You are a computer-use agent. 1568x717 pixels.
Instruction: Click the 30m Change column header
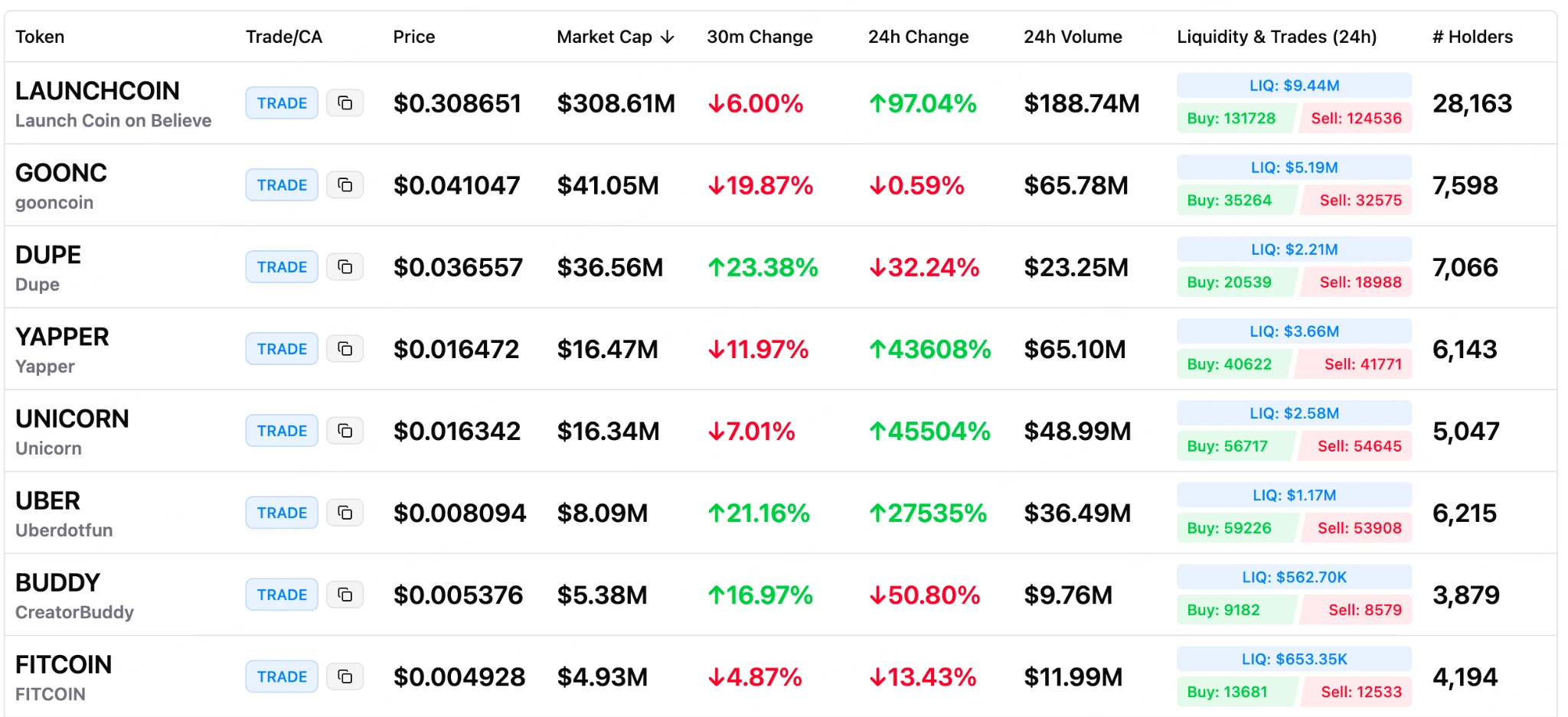coord(759,37)
